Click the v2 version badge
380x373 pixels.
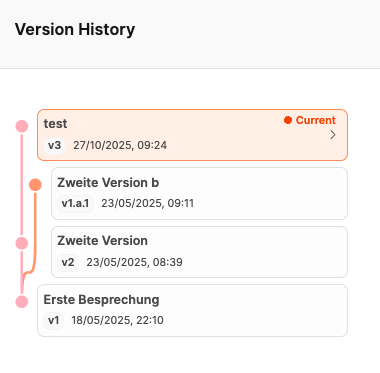pyautogui.click(x=68, y=262)
